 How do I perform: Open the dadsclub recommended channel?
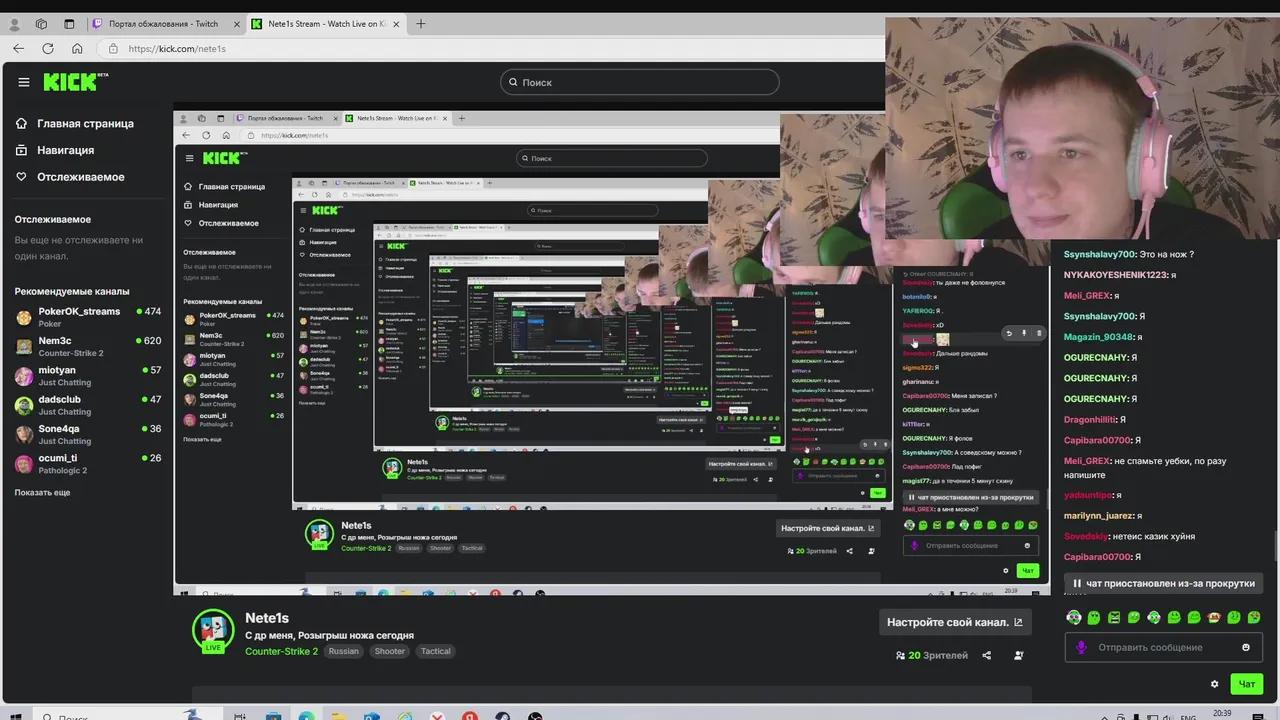click(x=88, y=404)
